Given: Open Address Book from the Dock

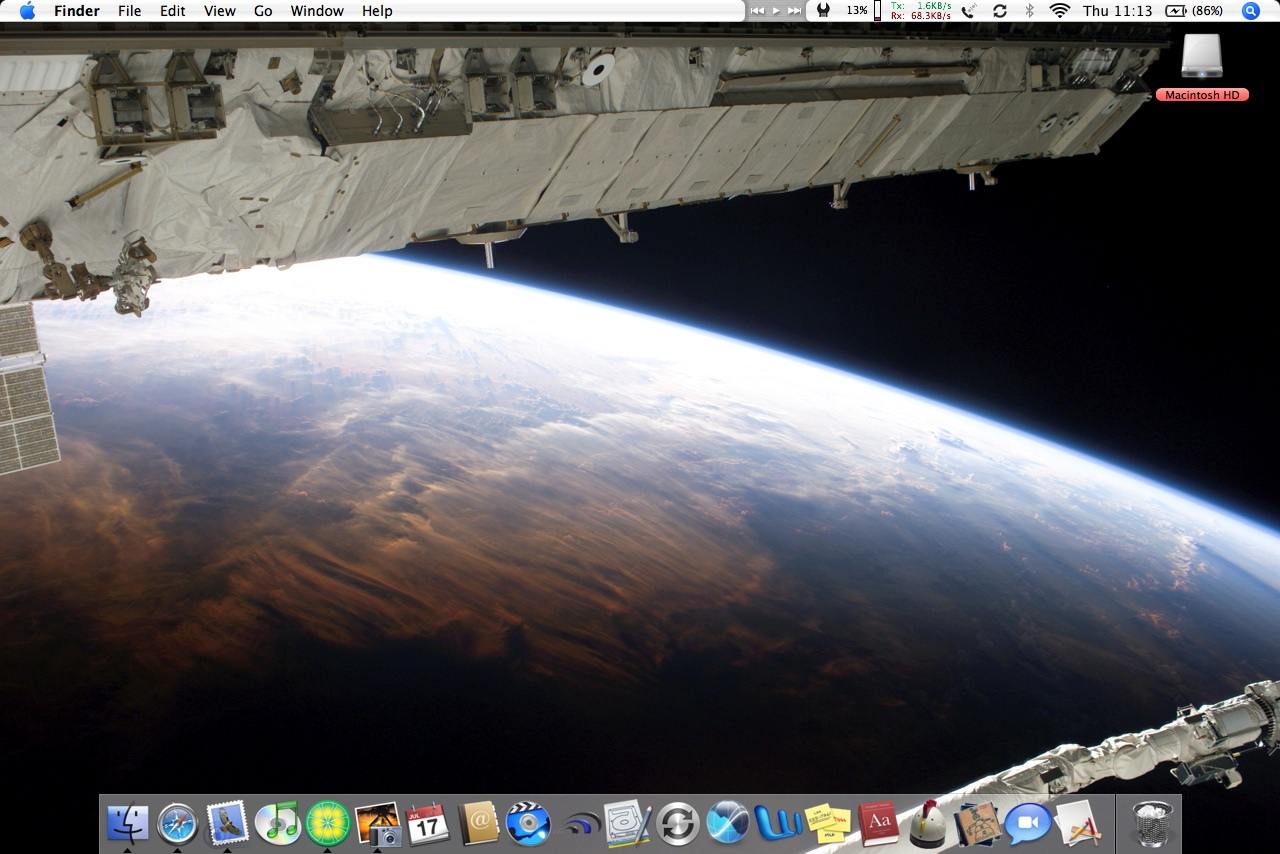Looking at the screenshot, I should [x=478, y=824].
